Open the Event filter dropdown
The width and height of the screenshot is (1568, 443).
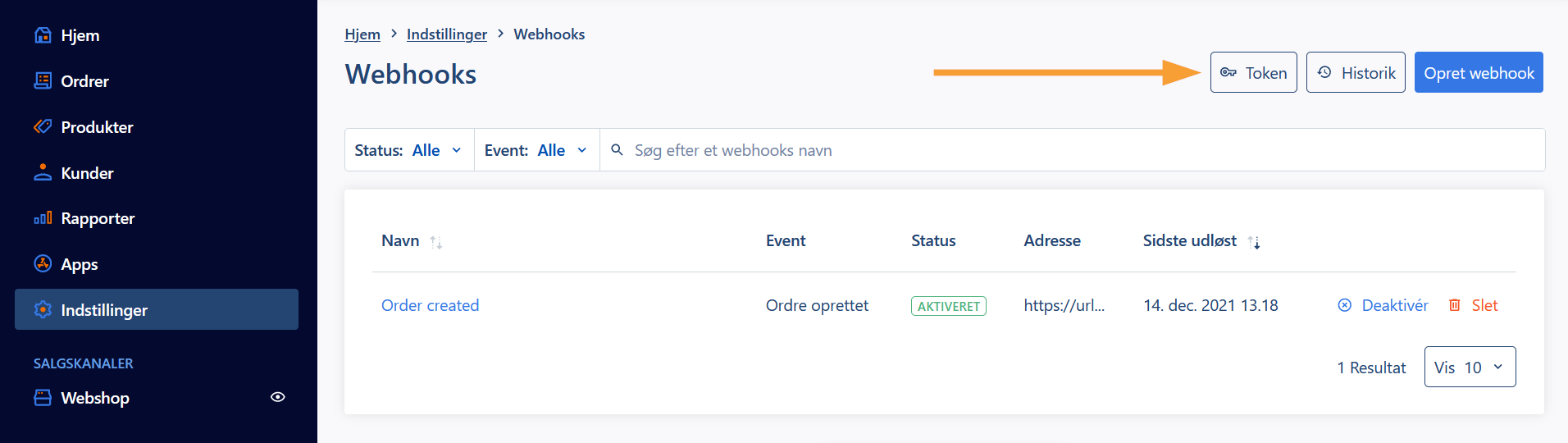[x=537, y=150]
